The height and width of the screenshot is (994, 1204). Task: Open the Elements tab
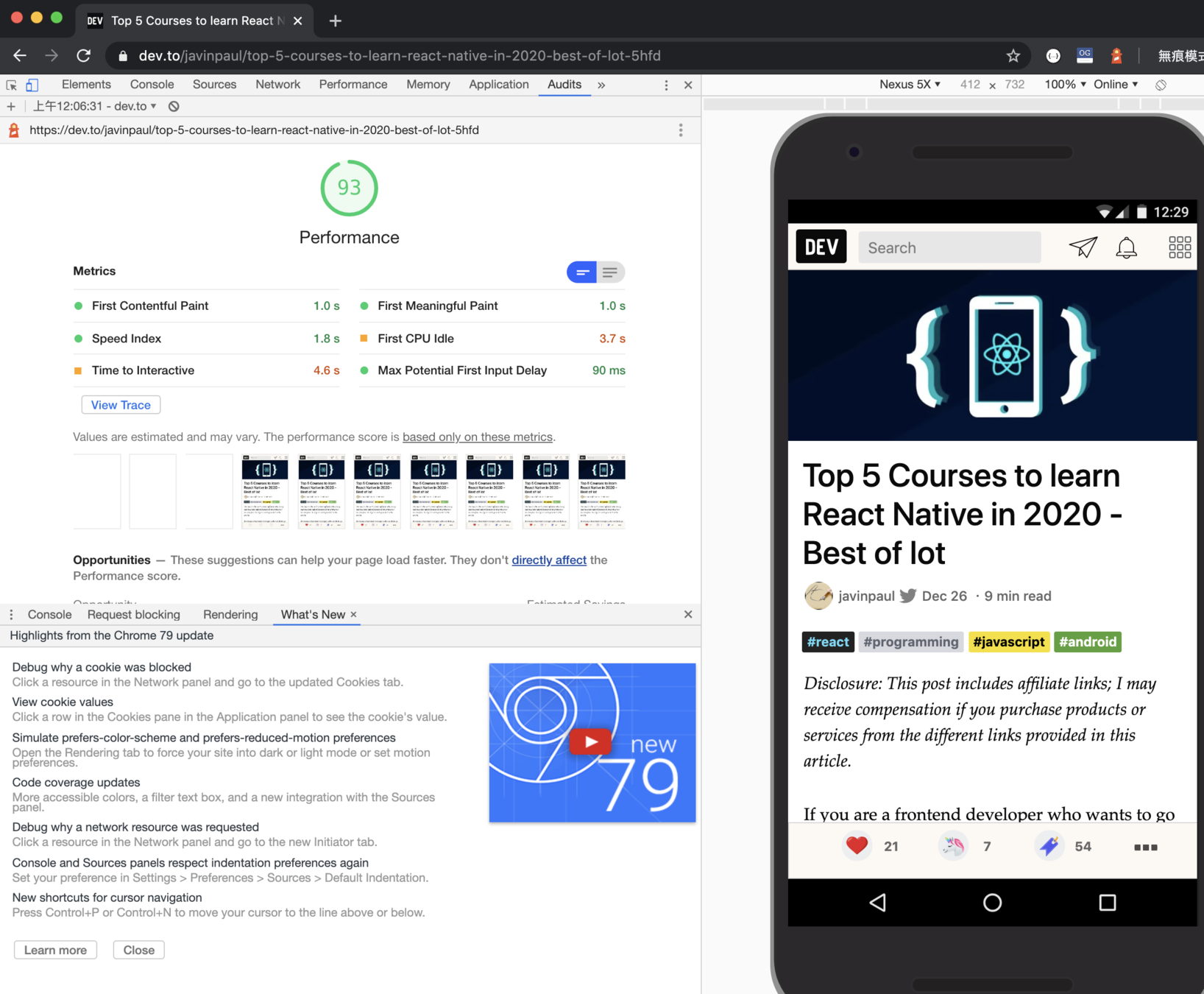[x=86, y=85]
